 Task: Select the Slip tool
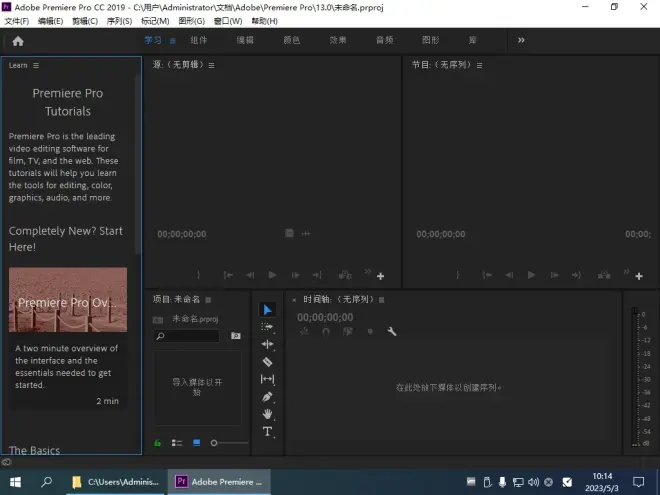click(267, 379)
